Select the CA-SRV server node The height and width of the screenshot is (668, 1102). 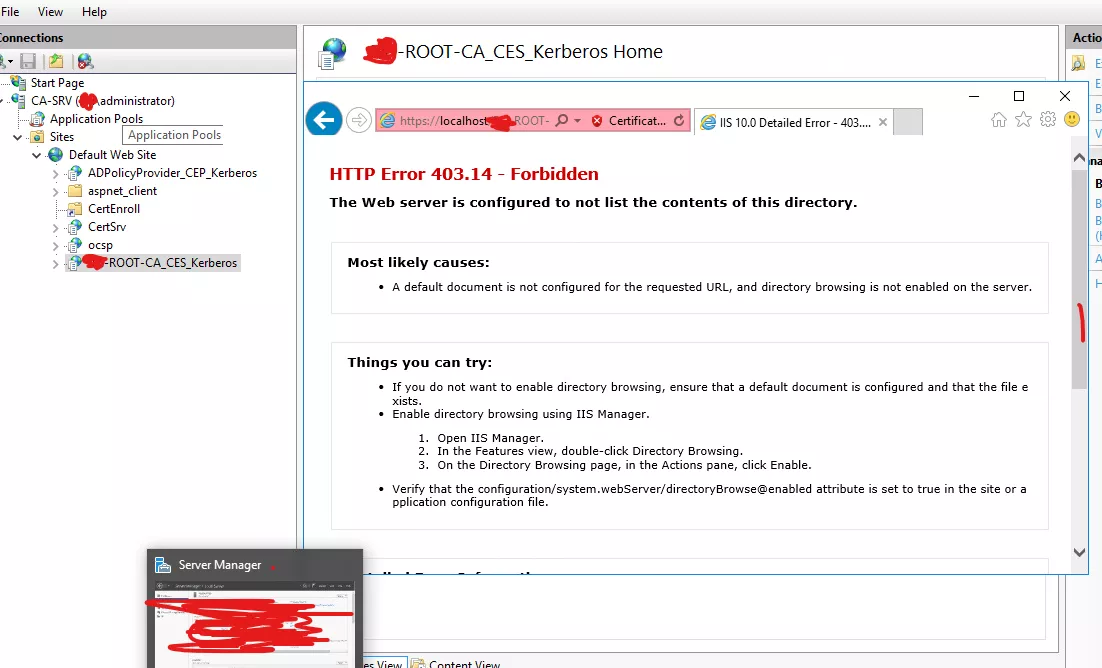click(103, 101)
